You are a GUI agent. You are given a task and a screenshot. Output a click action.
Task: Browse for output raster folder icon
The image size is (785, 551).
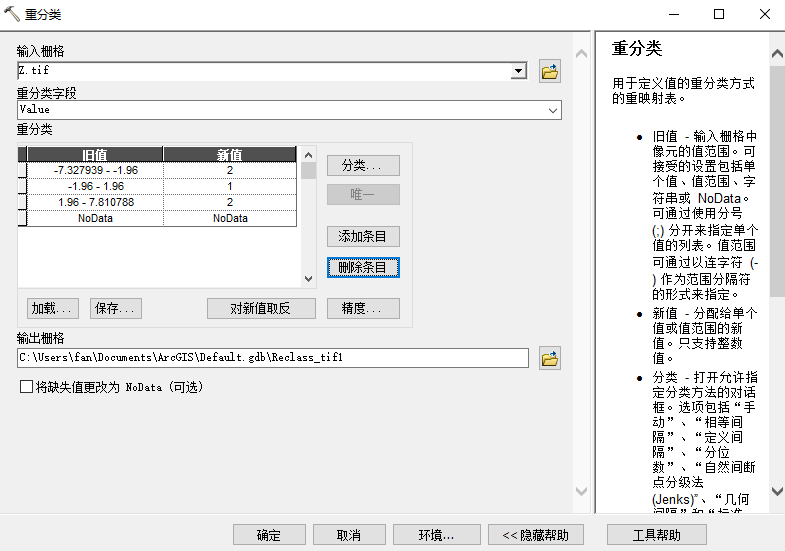(x=550, y=358)
